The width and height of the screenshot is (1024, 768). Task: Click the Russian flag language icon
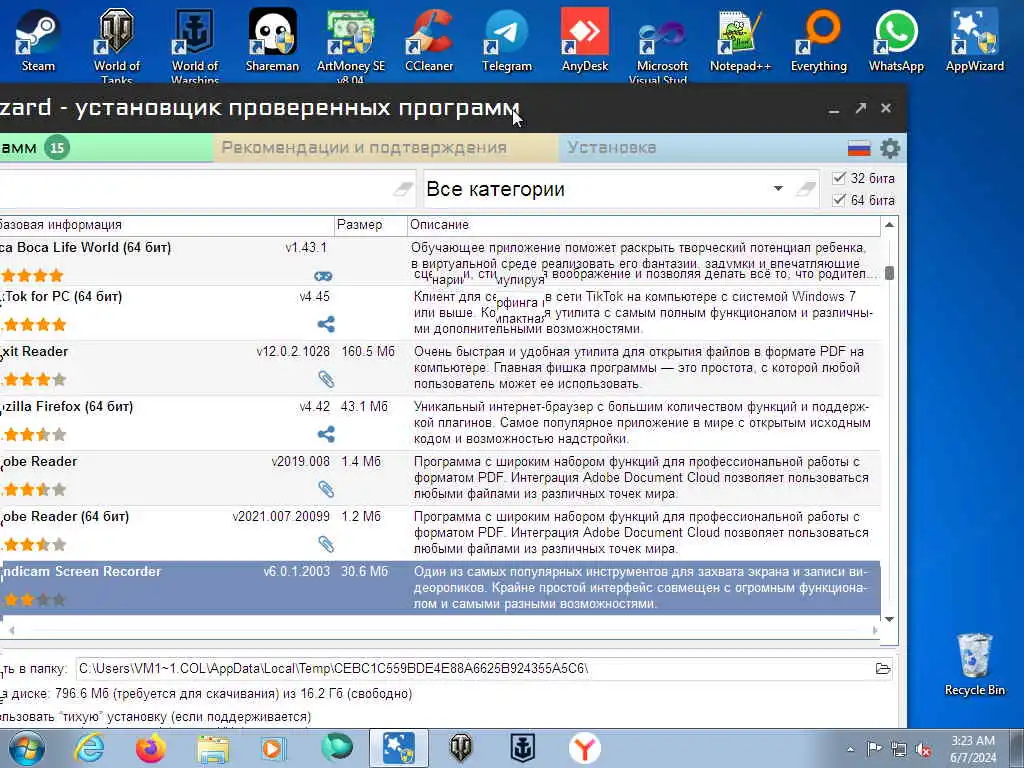pos(859,149)
